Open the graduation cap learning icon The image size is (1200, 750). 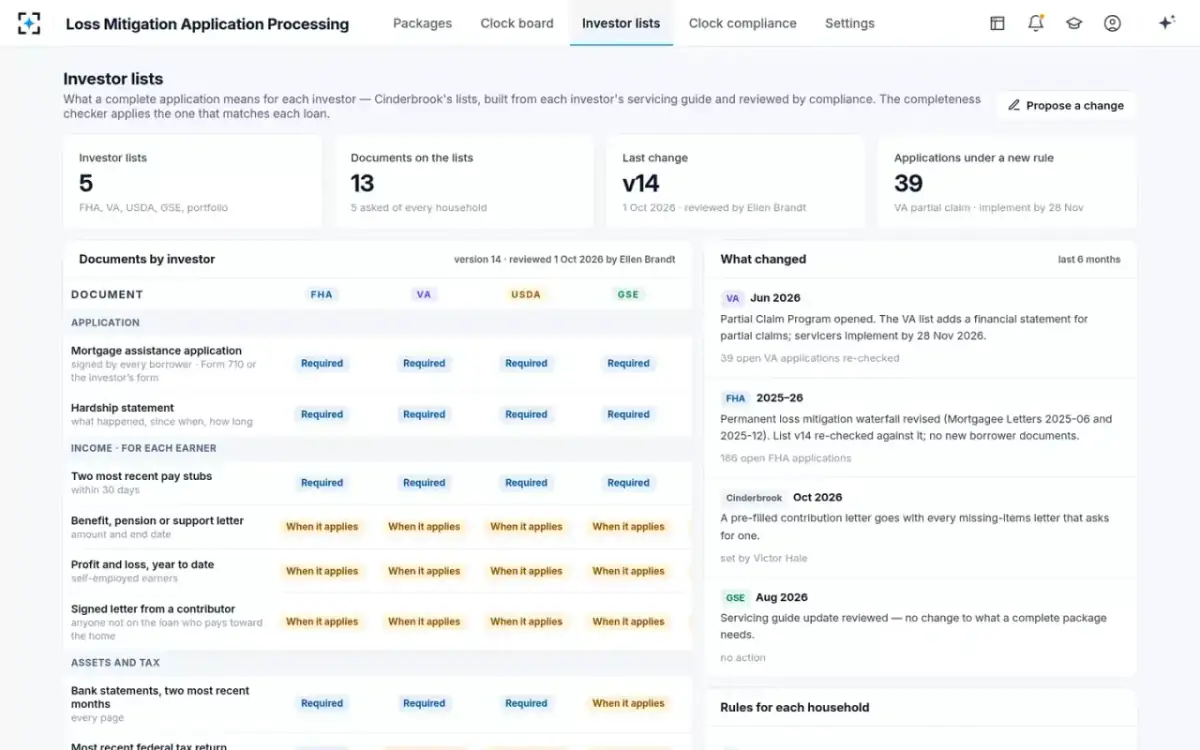pos(1074,23)
